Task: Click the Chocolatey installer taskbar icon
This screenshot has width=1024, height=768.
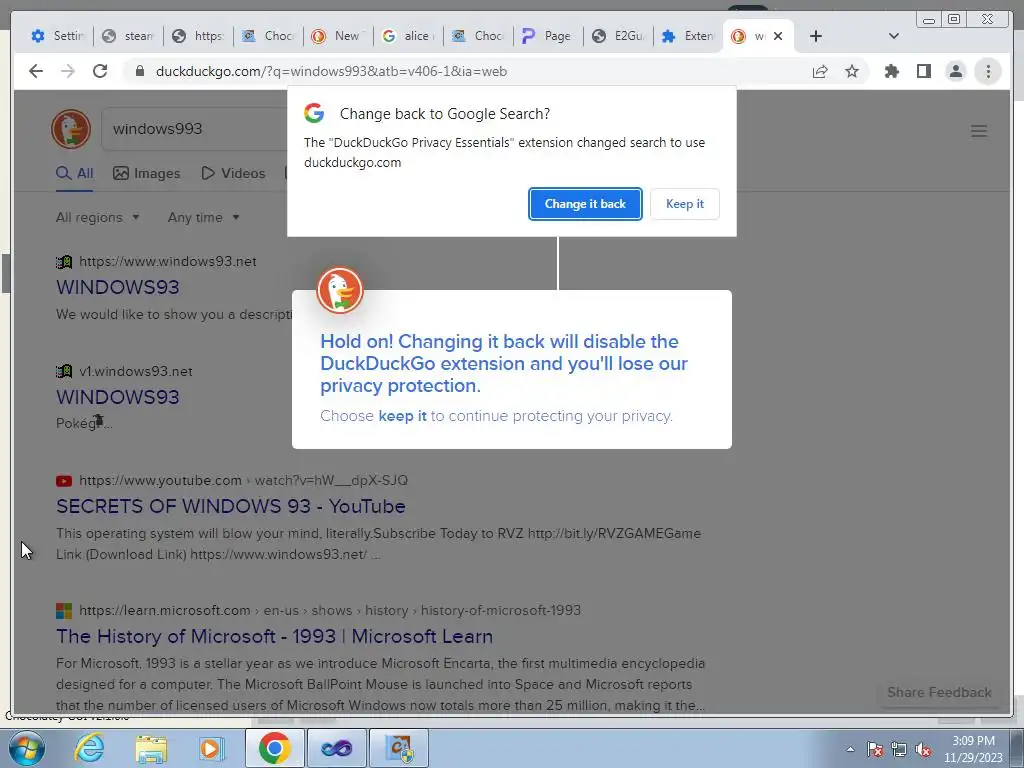Action: click(399, 748)
